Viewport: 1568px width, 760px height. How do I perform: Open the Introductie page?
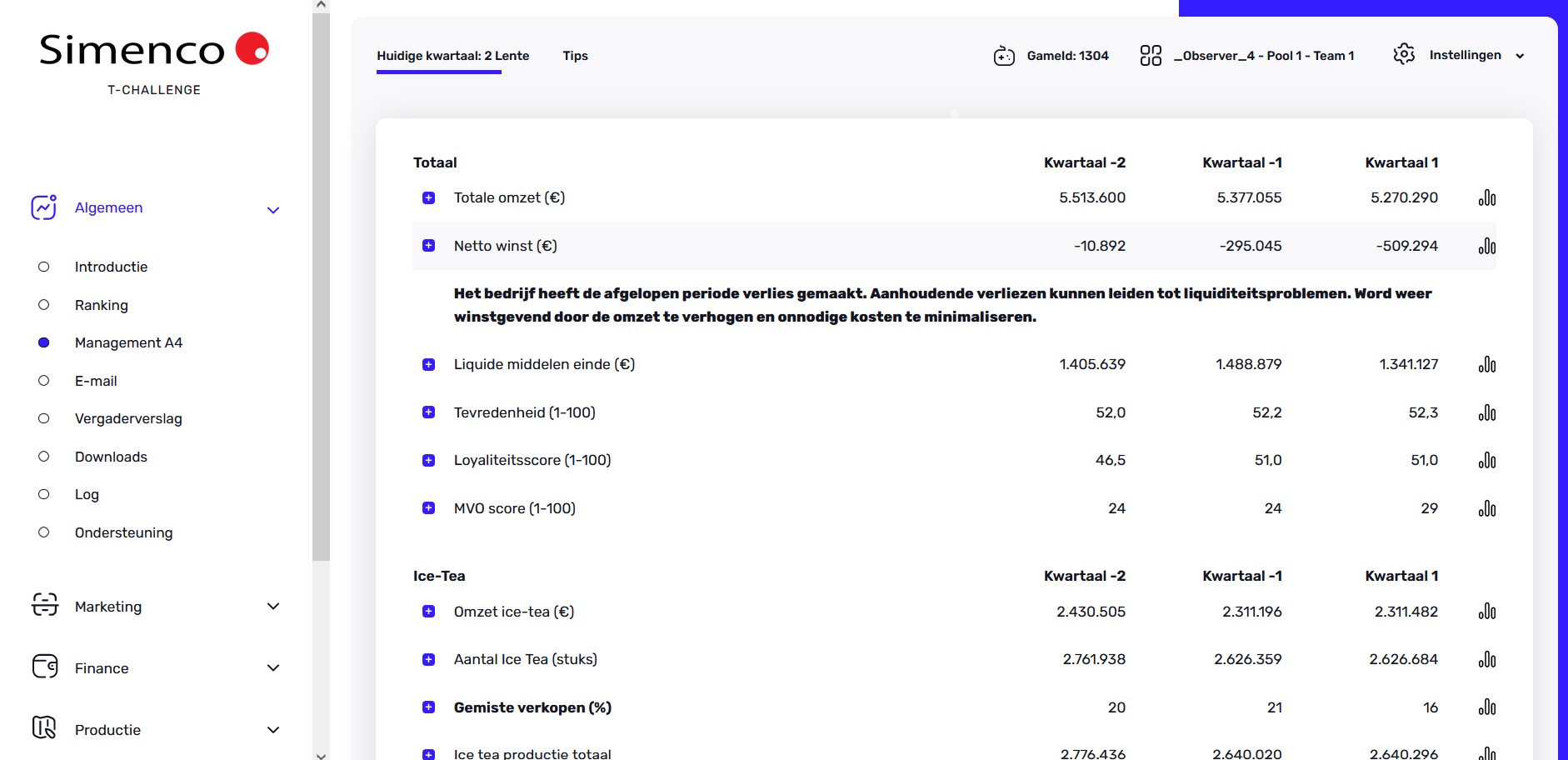click(111, 267)
